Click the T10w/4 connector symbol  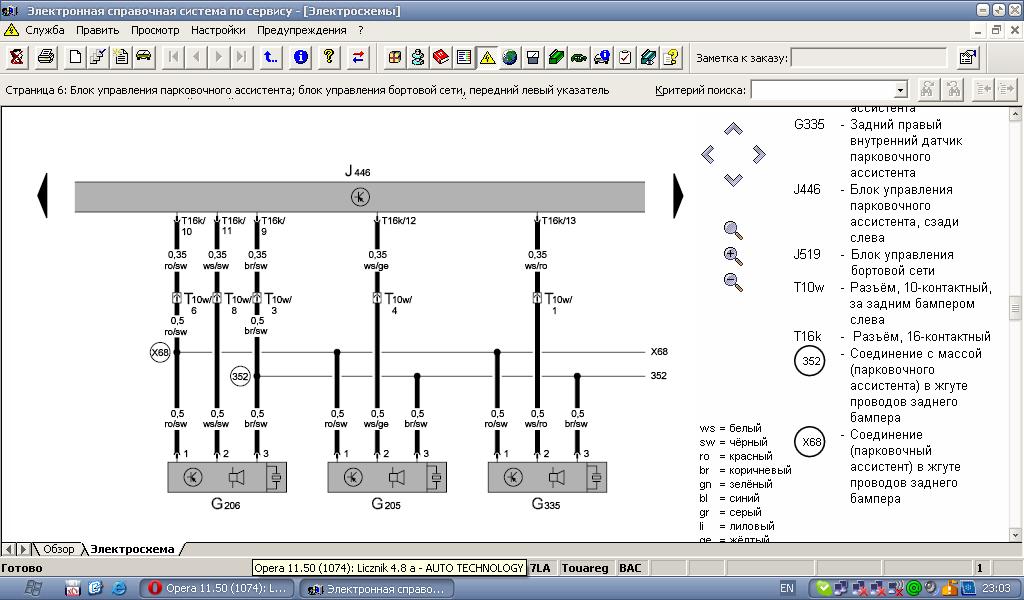pos(377,298)
